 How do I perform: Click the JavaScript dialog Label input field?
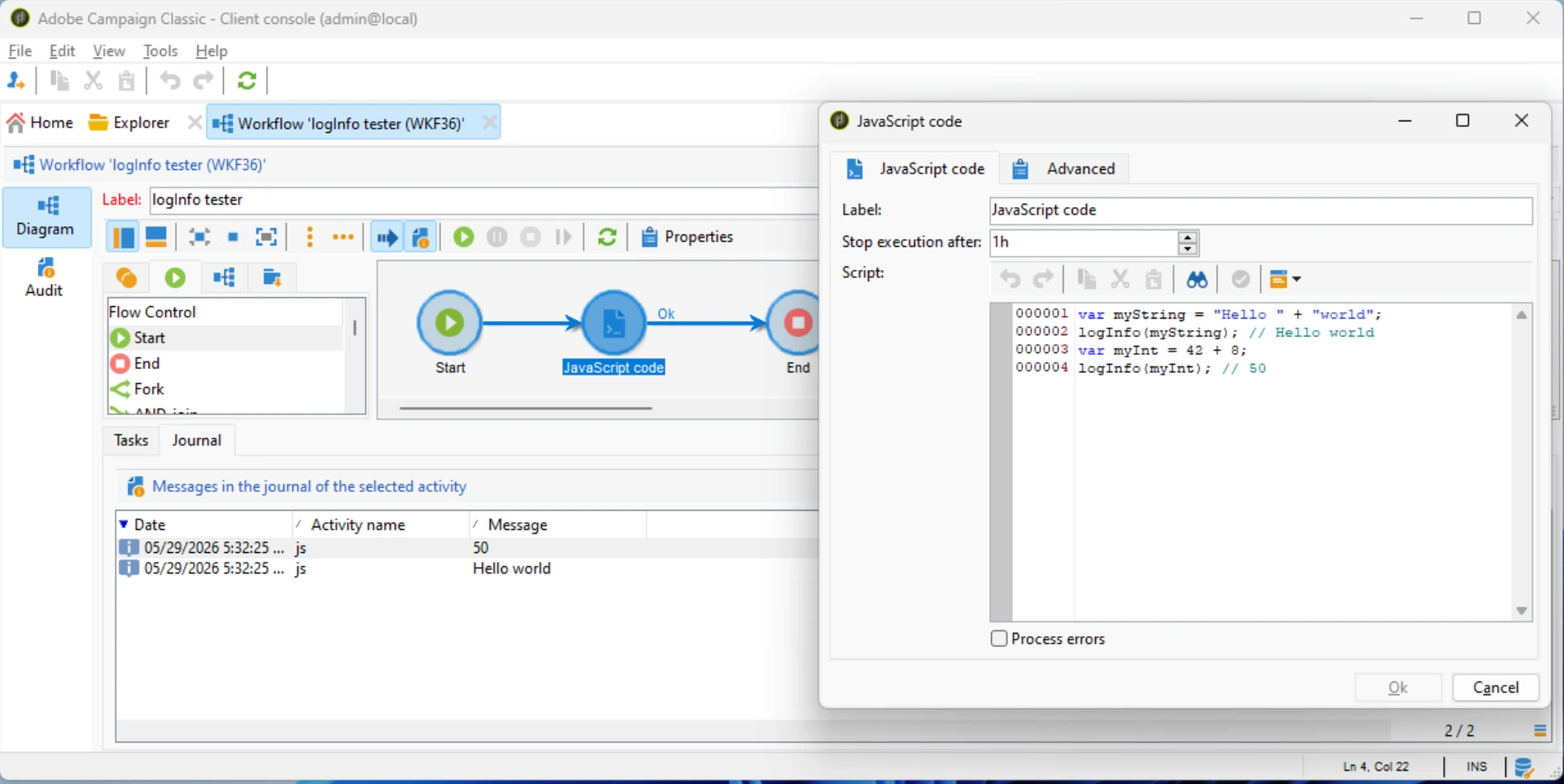(1260, 210)
